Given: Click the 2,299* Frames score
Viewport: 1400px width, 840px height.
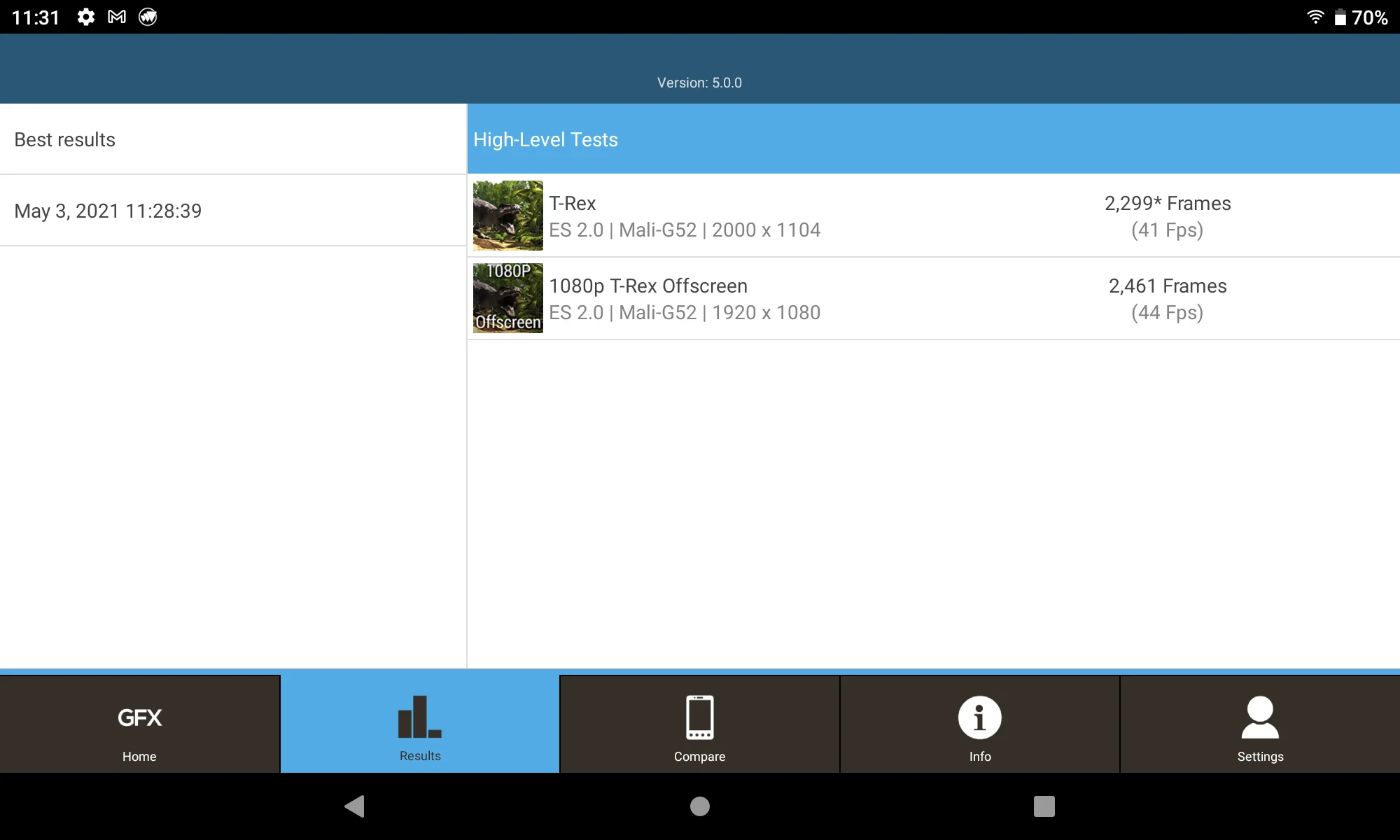Looking at the screenshot, I should [1167, 204].
